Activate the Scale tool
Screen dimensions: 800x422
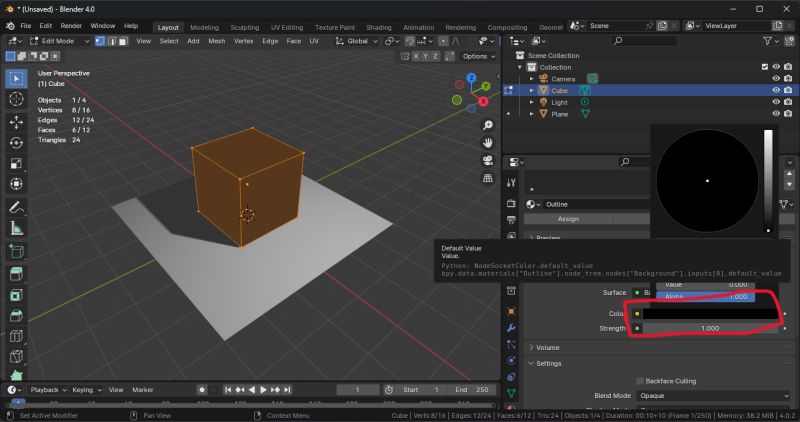(16, 163)
